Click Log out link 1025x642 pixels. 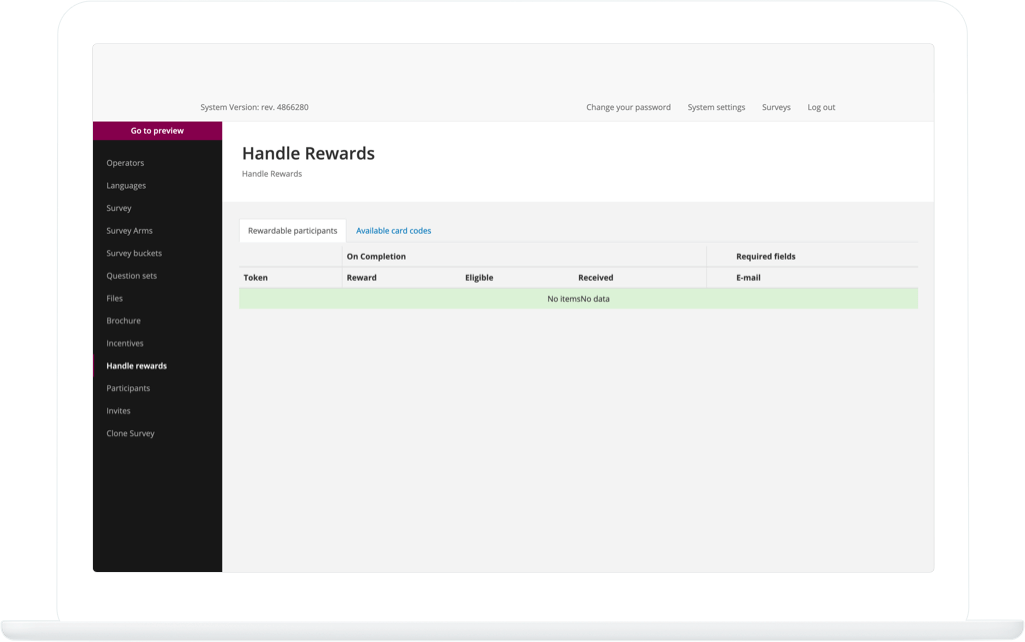tap(821, 107)
